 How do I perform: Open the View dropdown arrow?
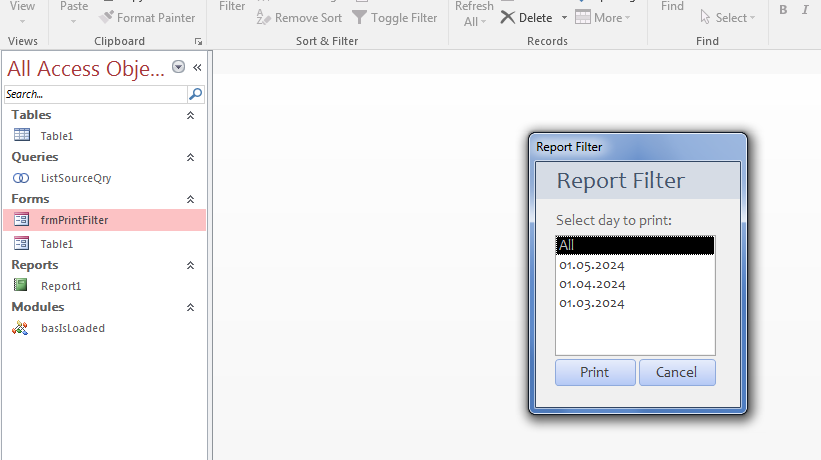click(x=23, y=21)
